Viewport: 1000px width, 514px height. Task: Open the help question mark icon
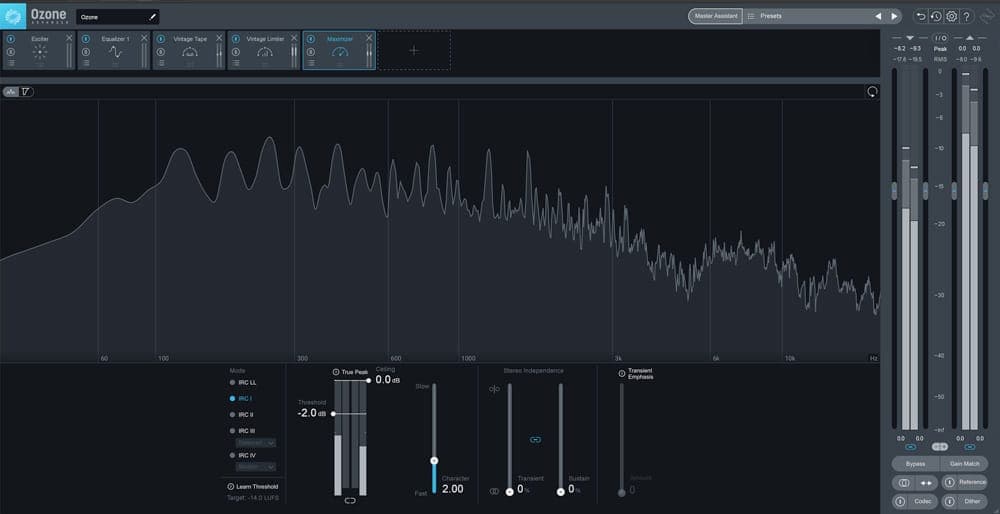pos(967,17)
